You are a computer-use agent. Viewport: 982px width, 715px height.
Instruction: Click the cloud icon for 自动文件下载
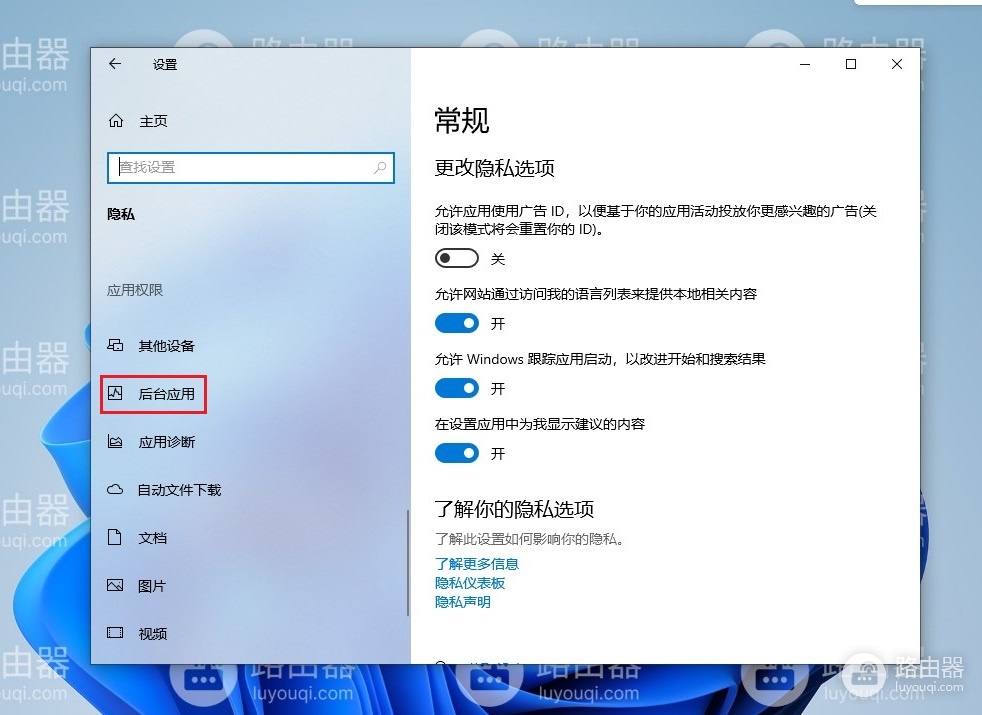tap(115, 490)
